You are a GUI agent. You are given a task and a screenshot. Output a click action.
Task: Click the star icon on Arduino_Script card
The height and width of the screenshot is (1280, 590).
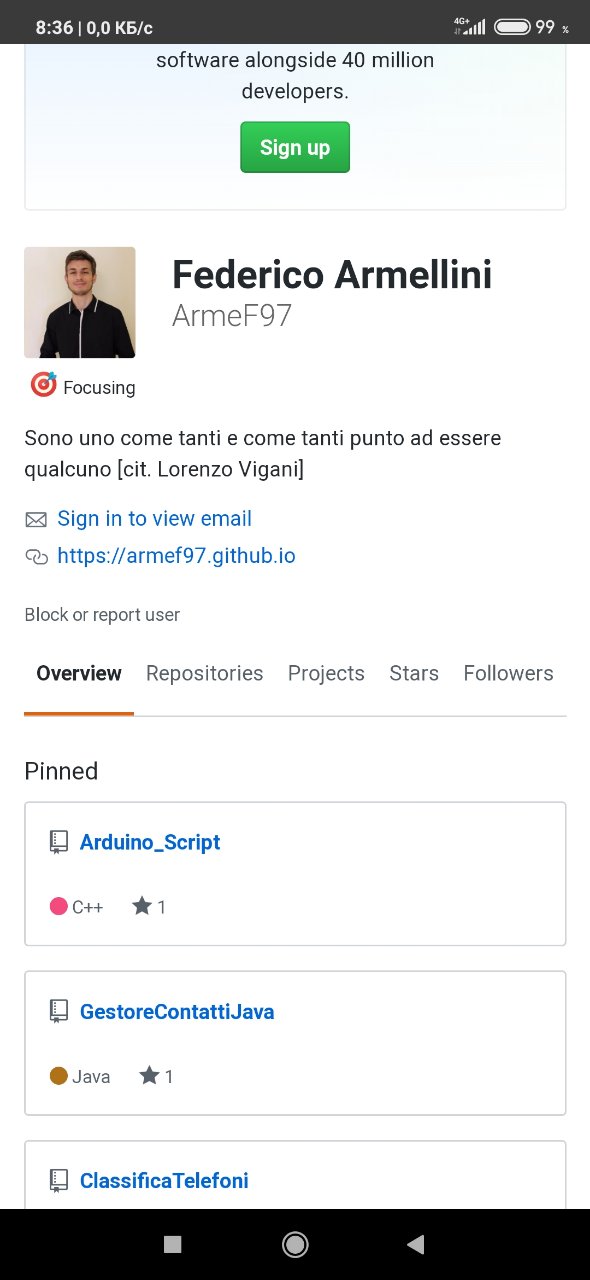(142, 906)
